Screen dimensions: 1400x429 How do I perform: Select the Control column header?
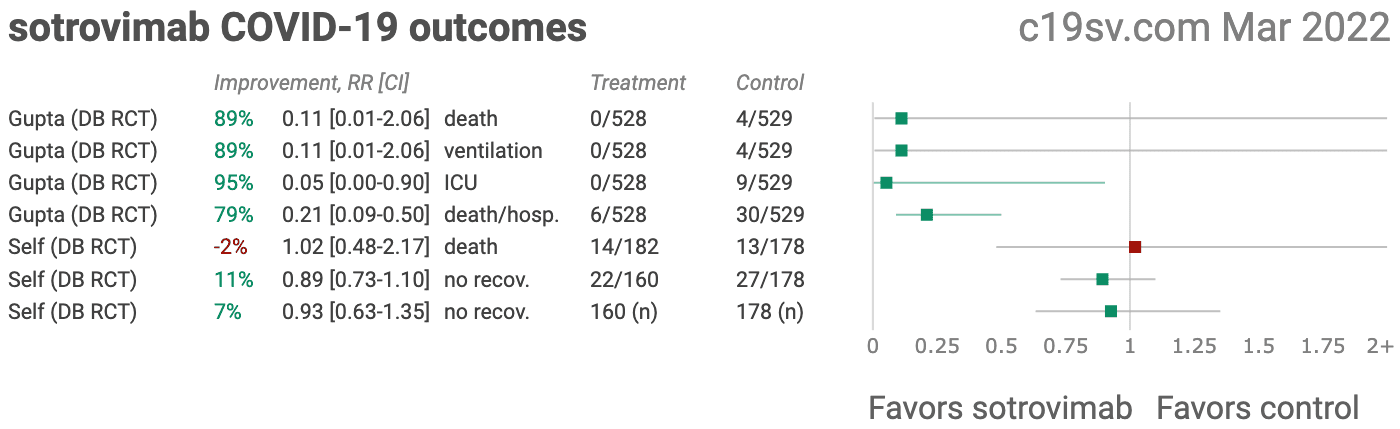click(770, 83)
